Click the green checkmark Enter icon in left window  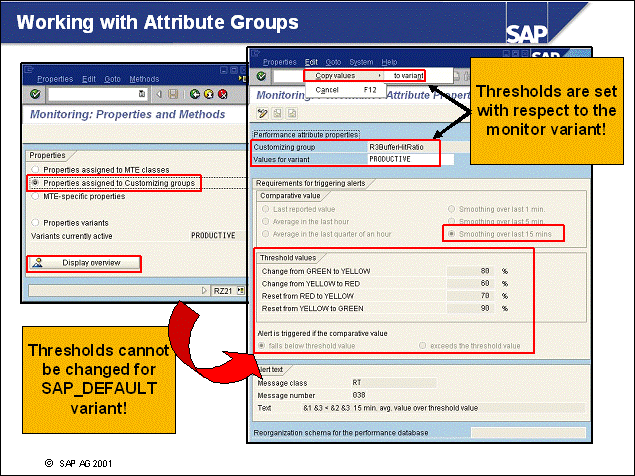[x=36, y=94]
